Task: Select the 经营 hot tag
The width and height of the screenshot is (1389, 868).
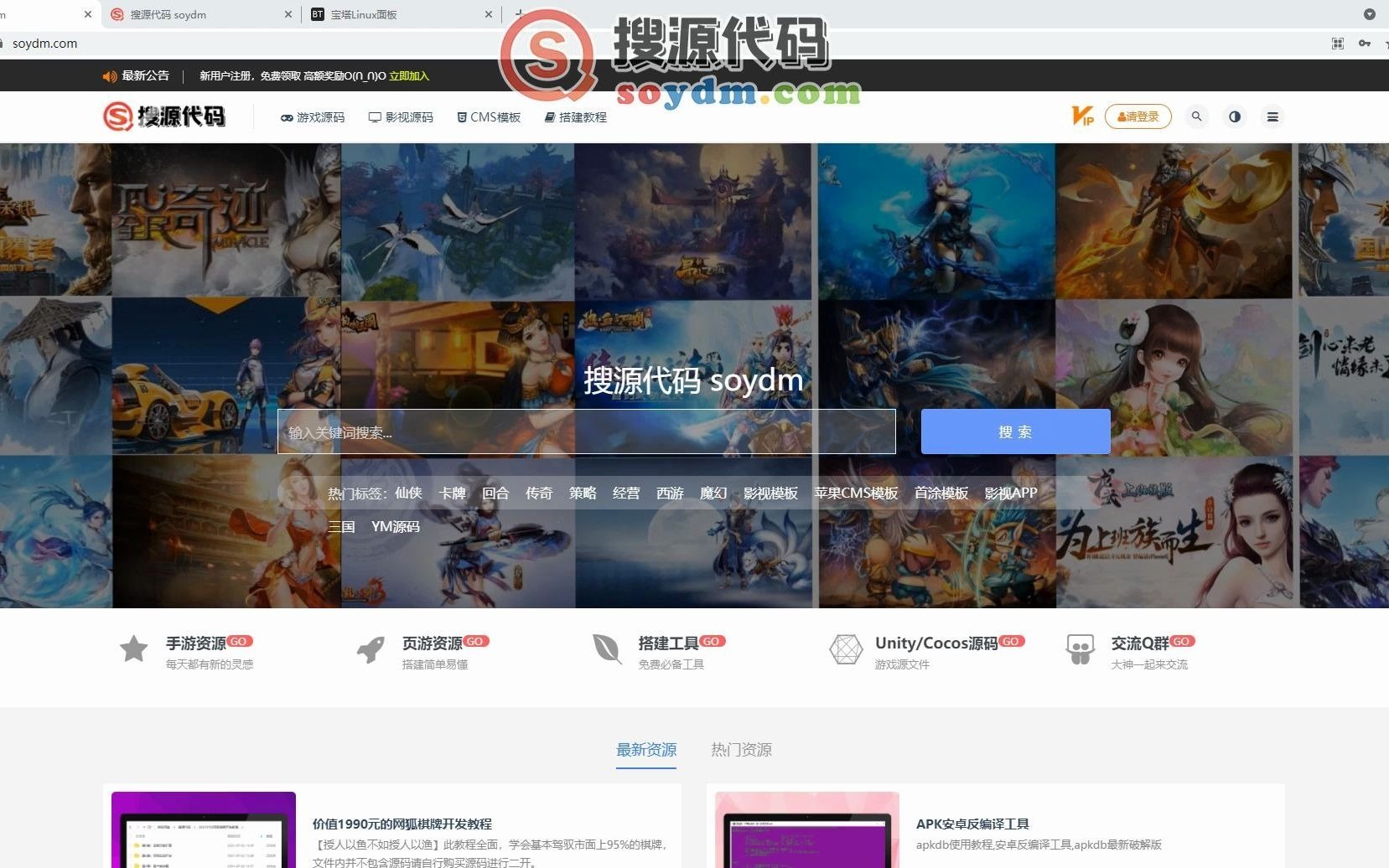Action: click(626, 493)
